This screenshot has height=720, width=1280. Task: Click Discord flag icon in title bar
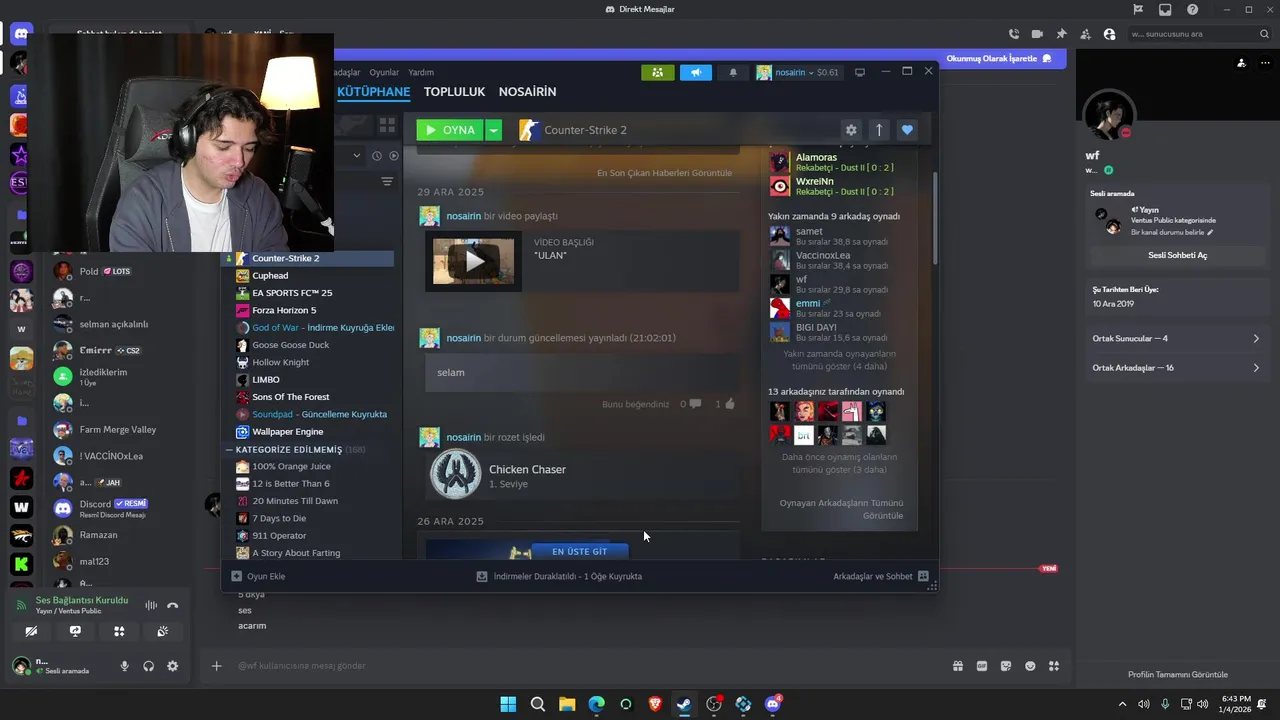1138,10
